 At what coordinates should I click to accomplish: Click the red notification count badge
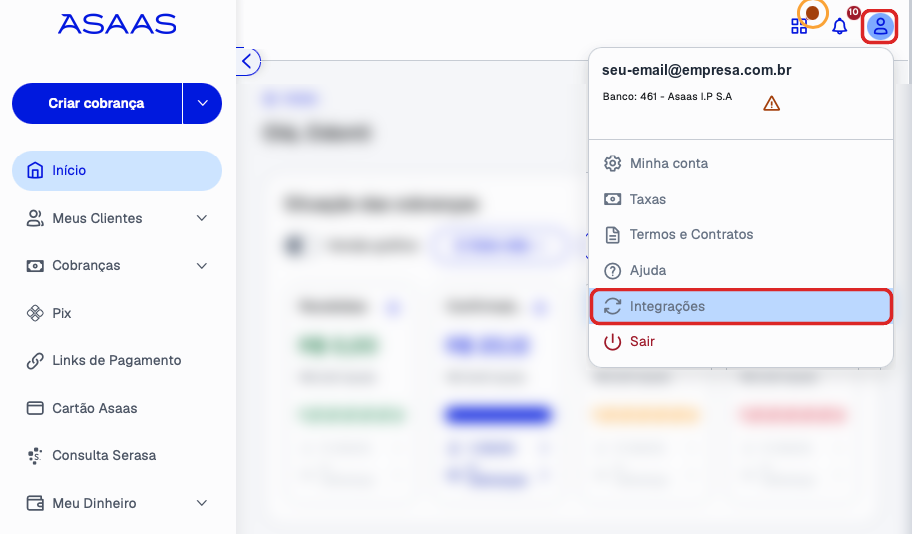853,12
